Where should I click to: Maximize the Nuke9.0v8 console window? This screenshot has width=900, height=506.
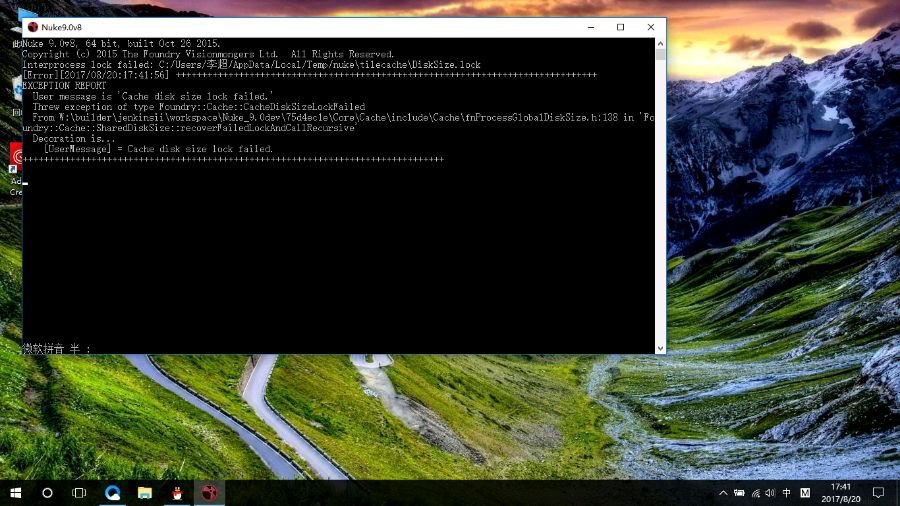(x=620, y=27)
